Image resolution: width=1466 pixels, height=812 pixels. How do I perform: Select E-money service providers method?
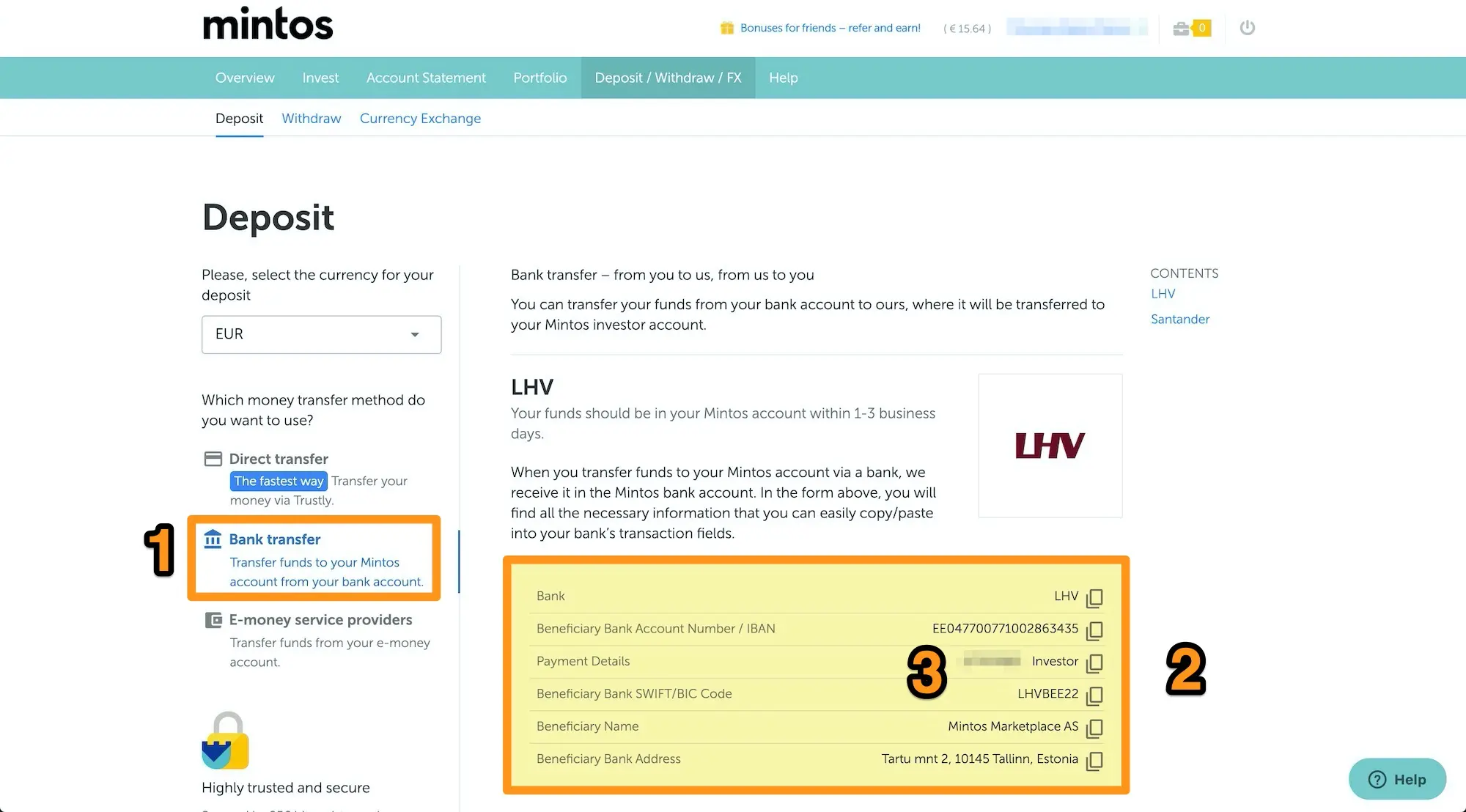click(x=320, y=620)
